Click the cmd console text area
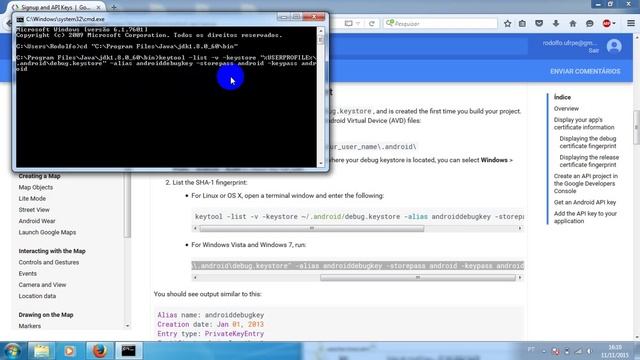The image size is (640, 360). (166, 97)
